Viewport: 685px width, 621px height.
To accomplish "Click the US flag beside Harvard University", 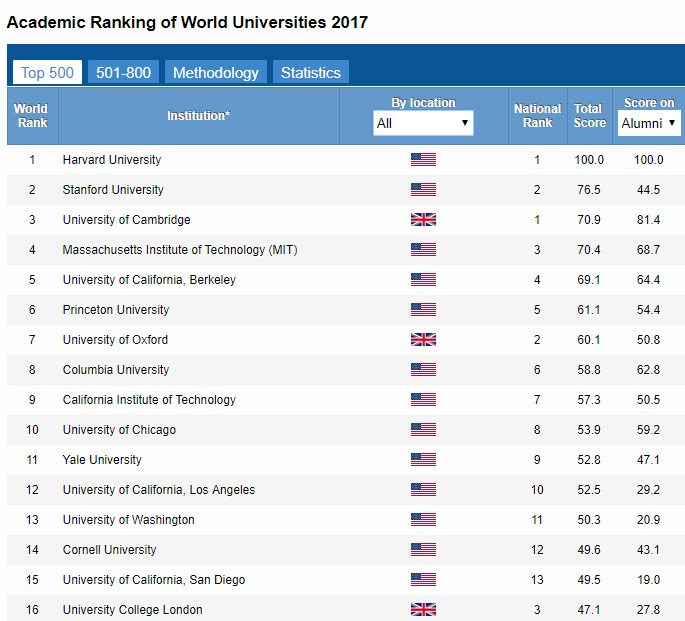I will (423, 160).
